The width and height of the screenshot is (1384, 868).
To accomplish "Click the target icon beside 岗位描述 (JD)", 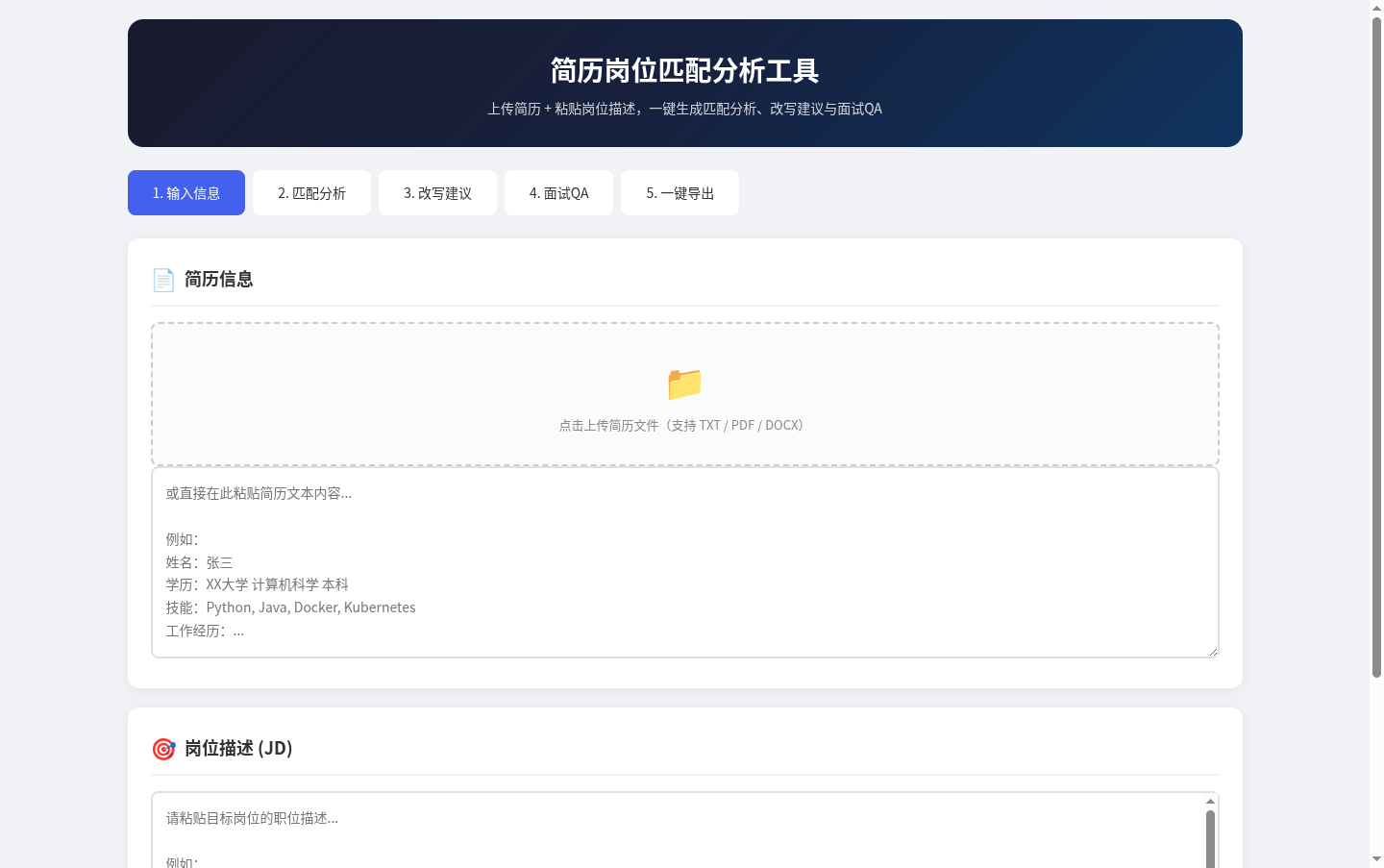I will [163, 749].
